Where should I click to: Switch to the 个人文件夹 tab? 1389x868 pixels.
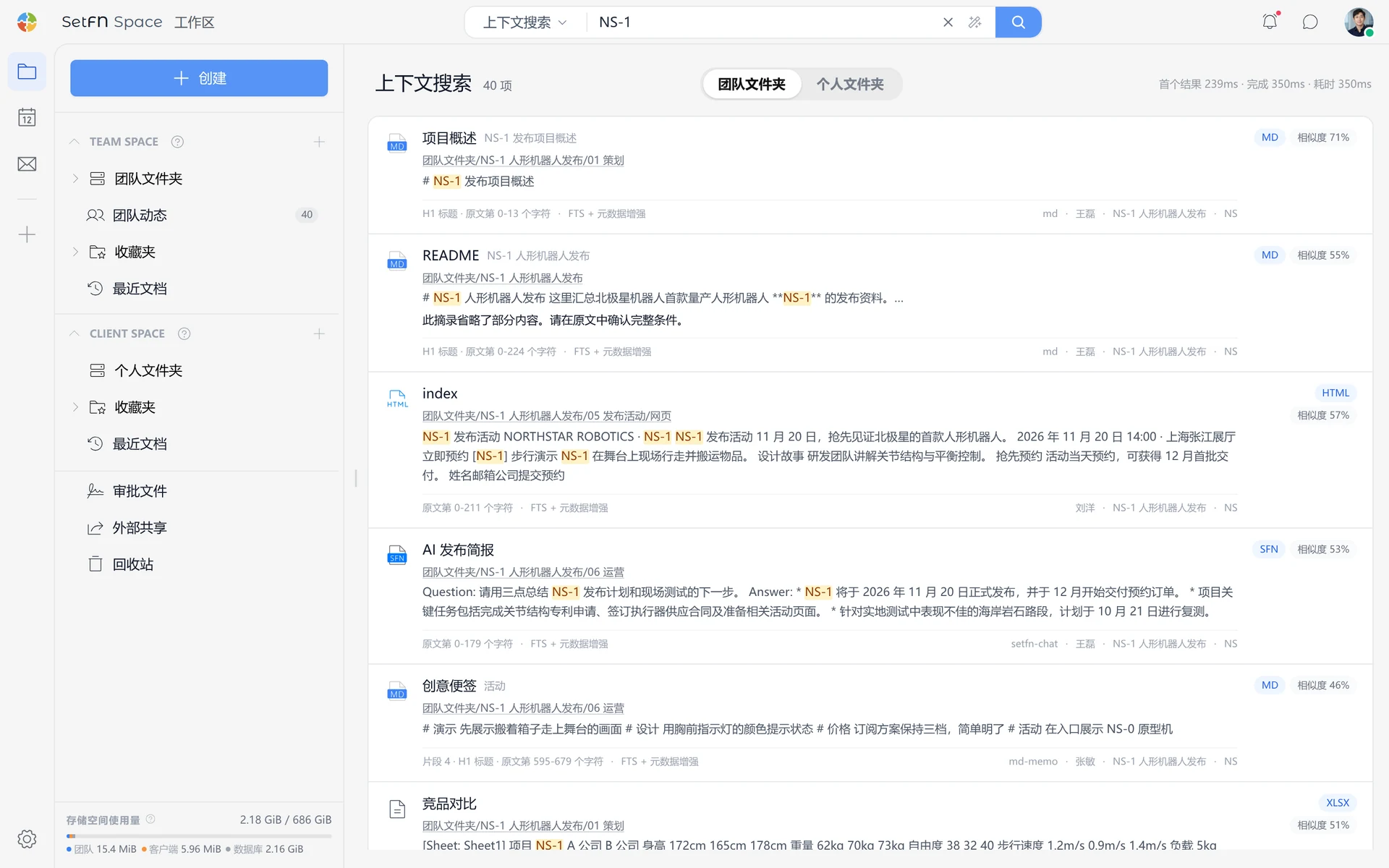pyautogui.click(x=850, y=84)
